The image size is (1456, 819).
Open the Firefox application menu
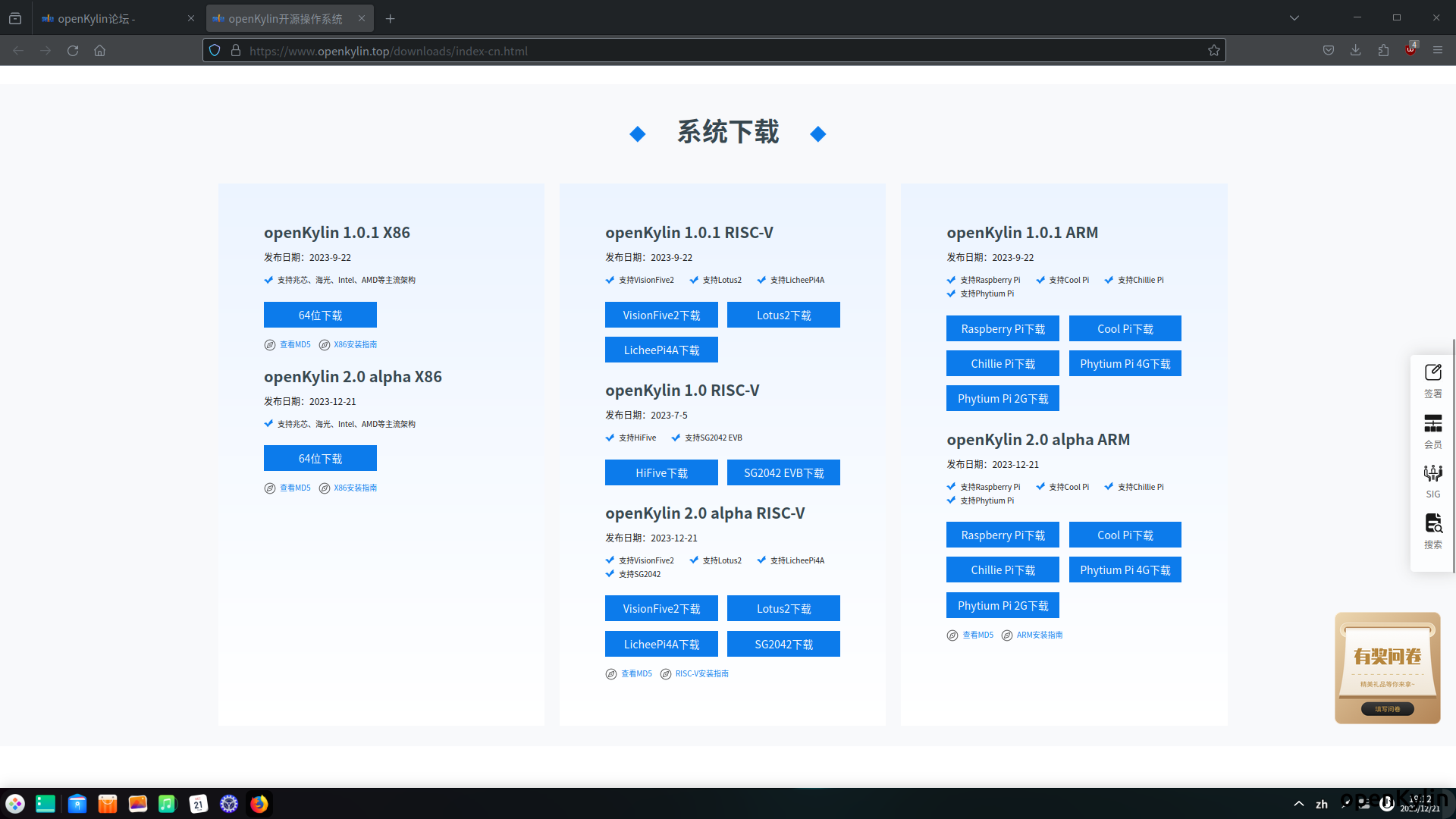click(x=1438, y=50)
